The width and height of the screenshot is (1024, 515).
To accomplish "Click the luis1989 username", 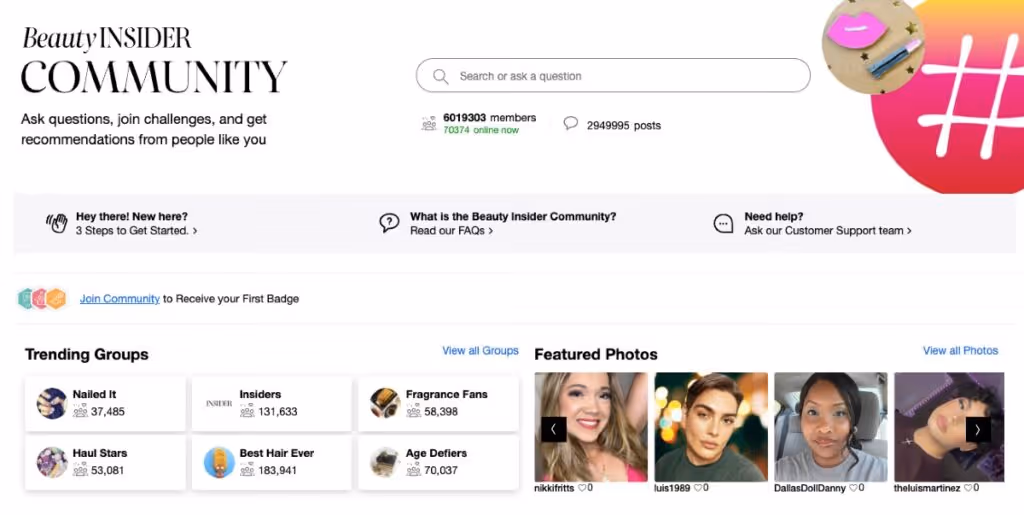I will pos(672,488).
